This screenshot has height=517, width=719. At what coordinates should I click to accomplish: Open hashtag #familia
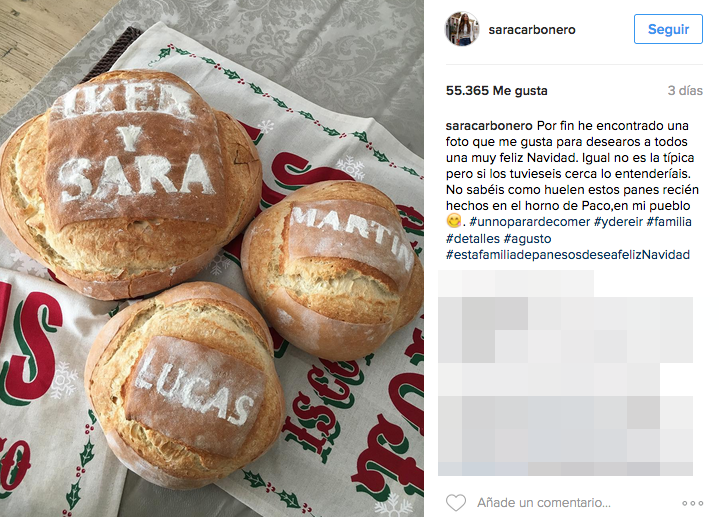tap(669, 222)
